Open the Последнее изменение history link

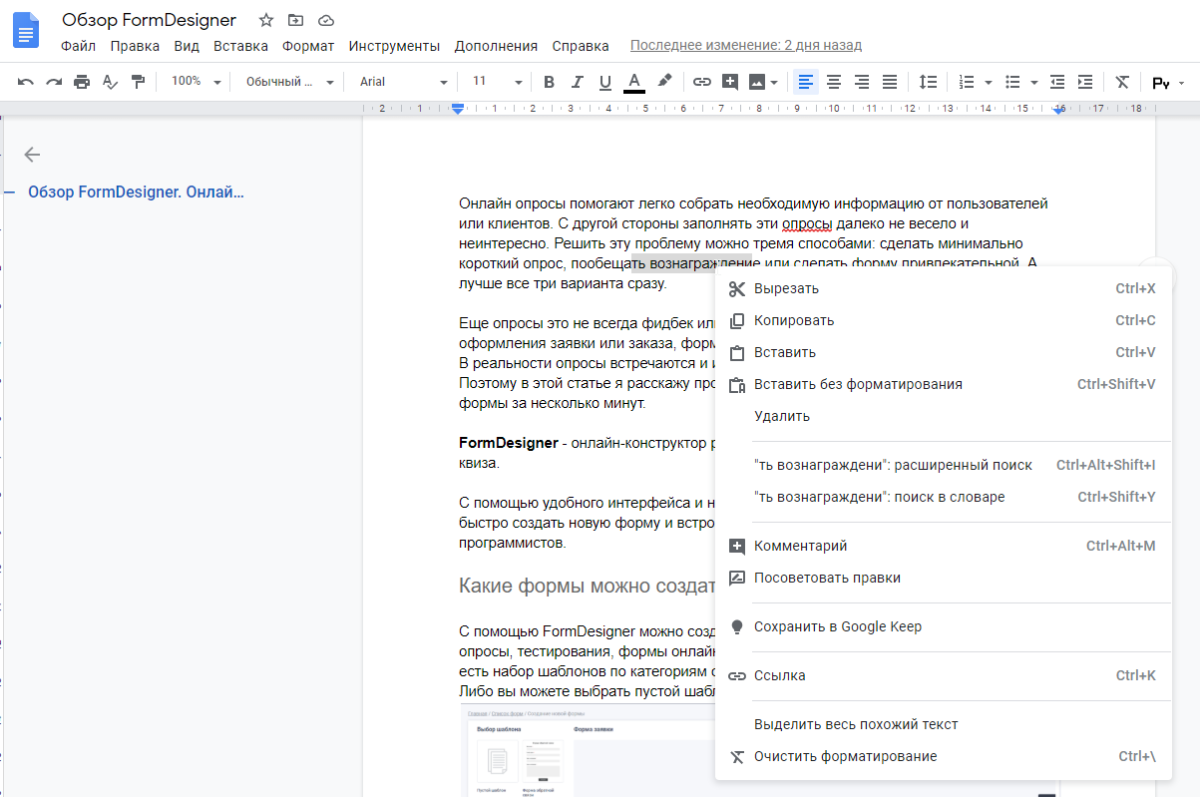tap(745, 46)
